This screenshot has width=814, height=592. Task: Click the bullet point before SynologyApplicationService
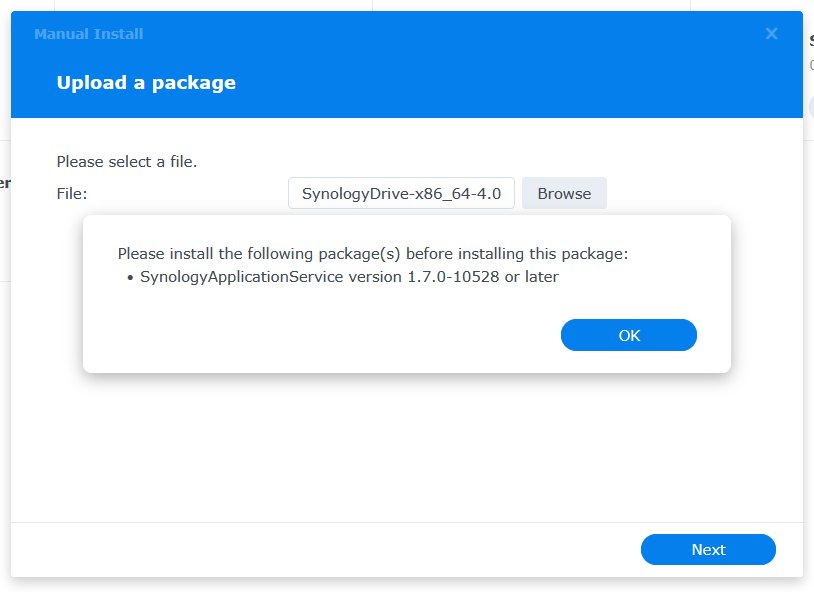(x=131, y=277)
